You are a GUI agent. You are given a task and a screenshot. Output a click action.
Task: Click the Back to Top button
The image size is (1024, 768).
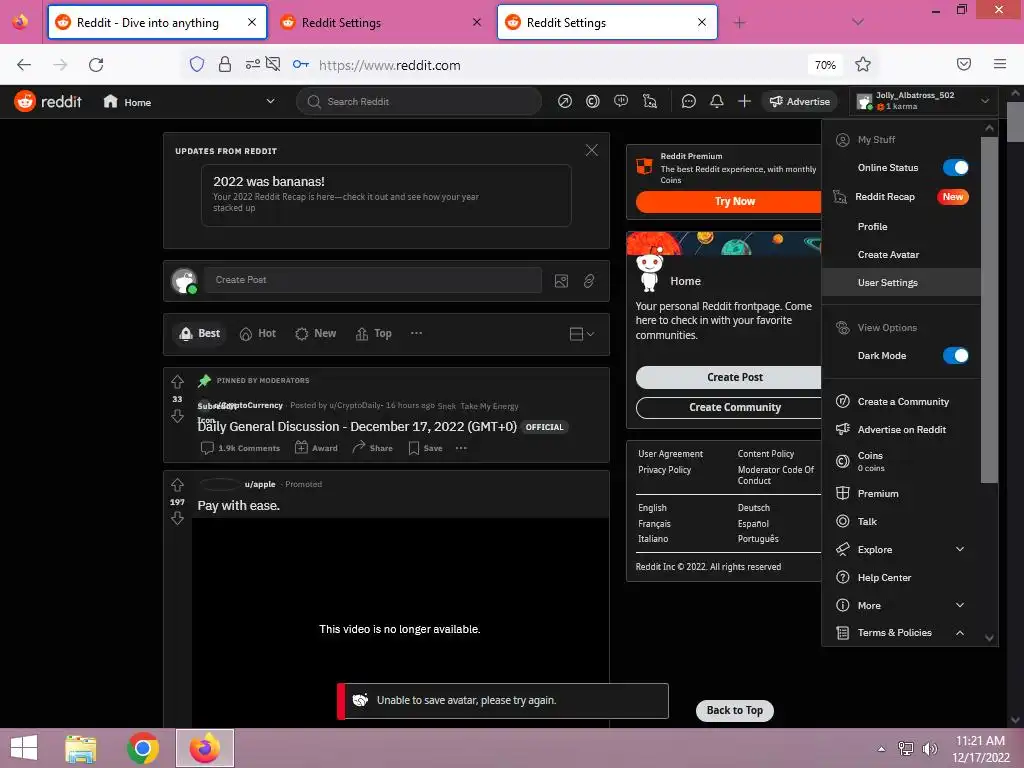(735, 711)
